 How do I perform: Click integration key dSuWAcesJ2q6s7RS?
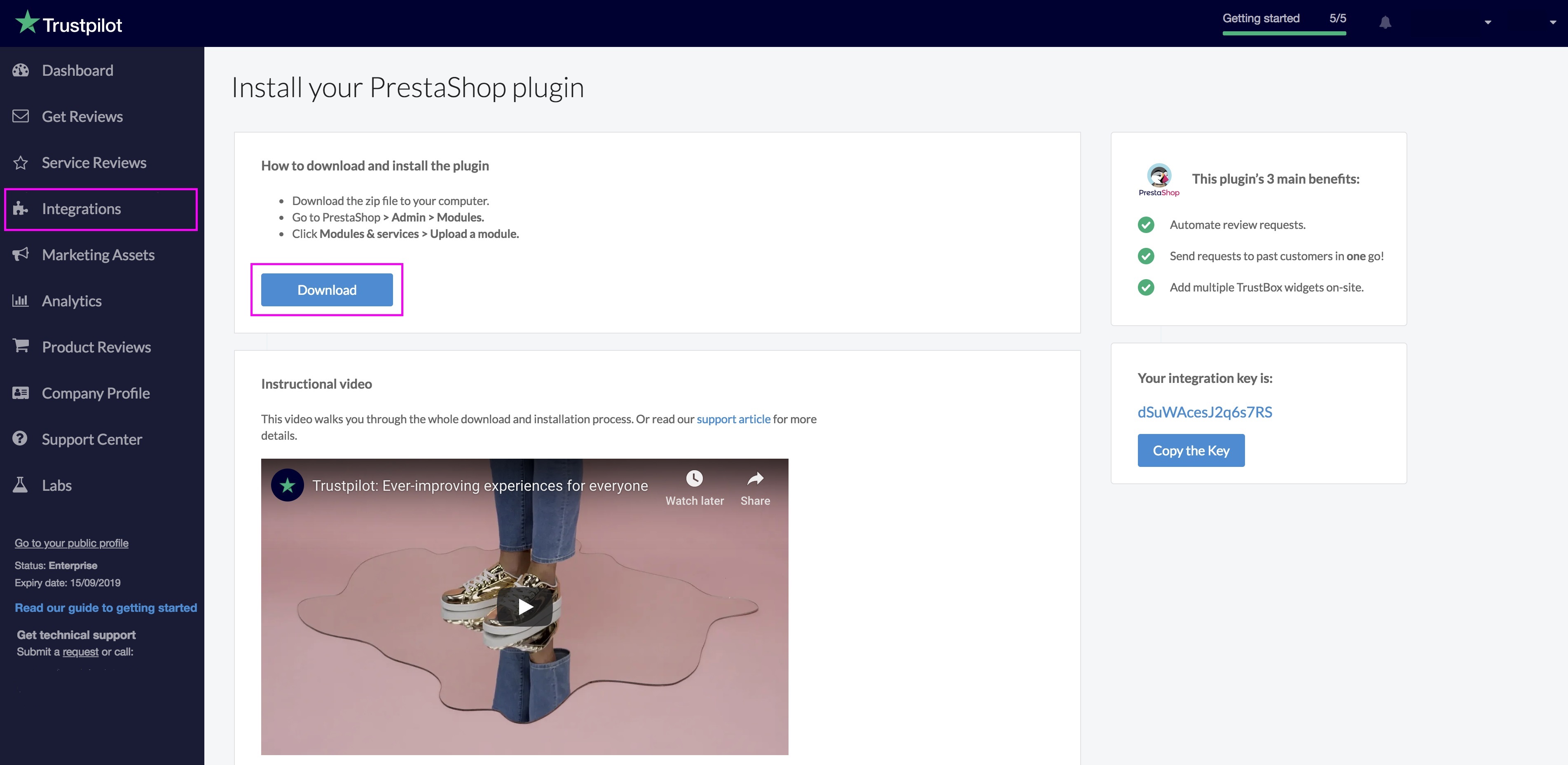coord(1205,412)
